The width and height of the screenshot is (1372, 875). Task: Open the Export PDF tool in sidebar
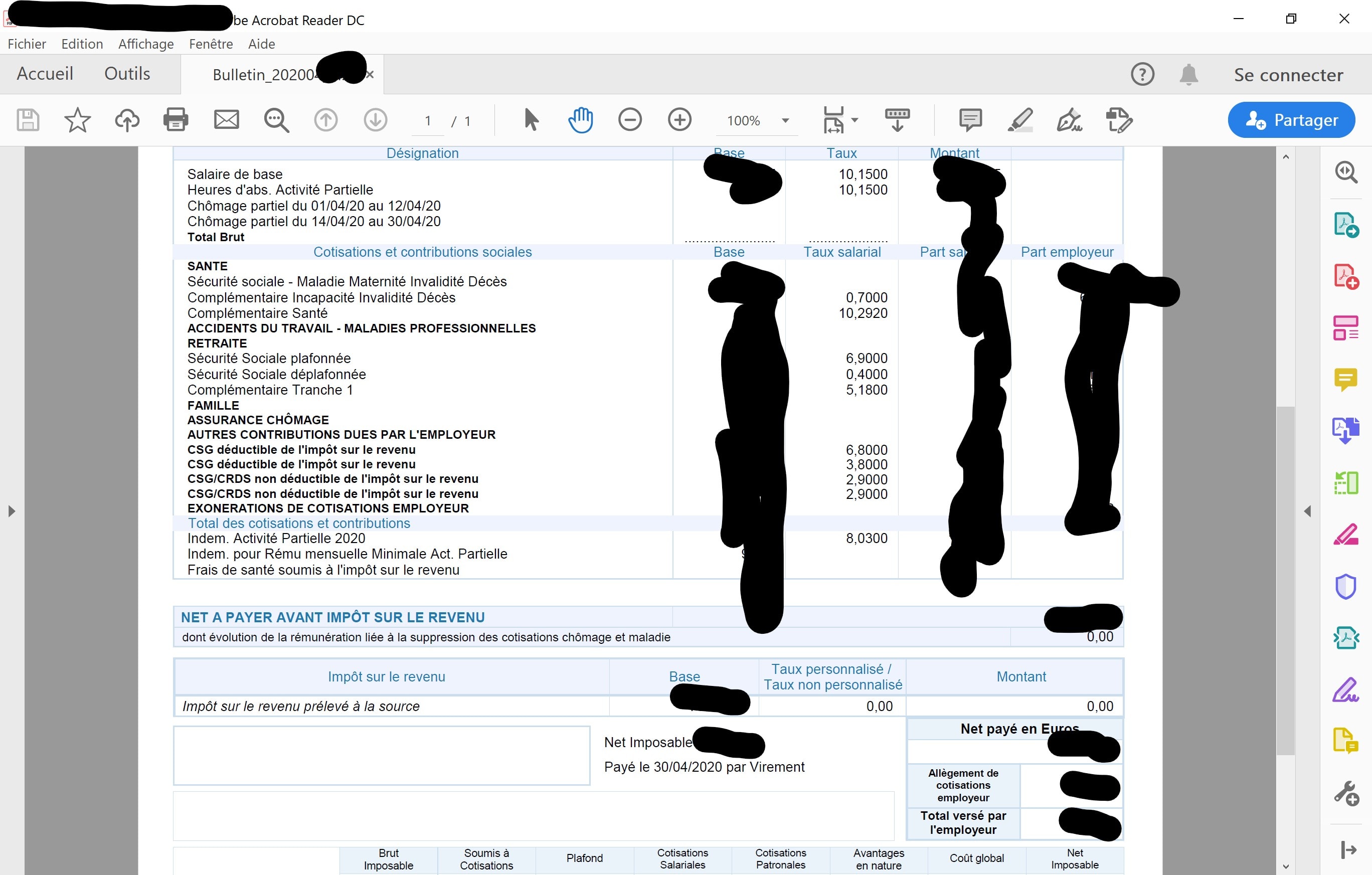tap(1345, 225)
